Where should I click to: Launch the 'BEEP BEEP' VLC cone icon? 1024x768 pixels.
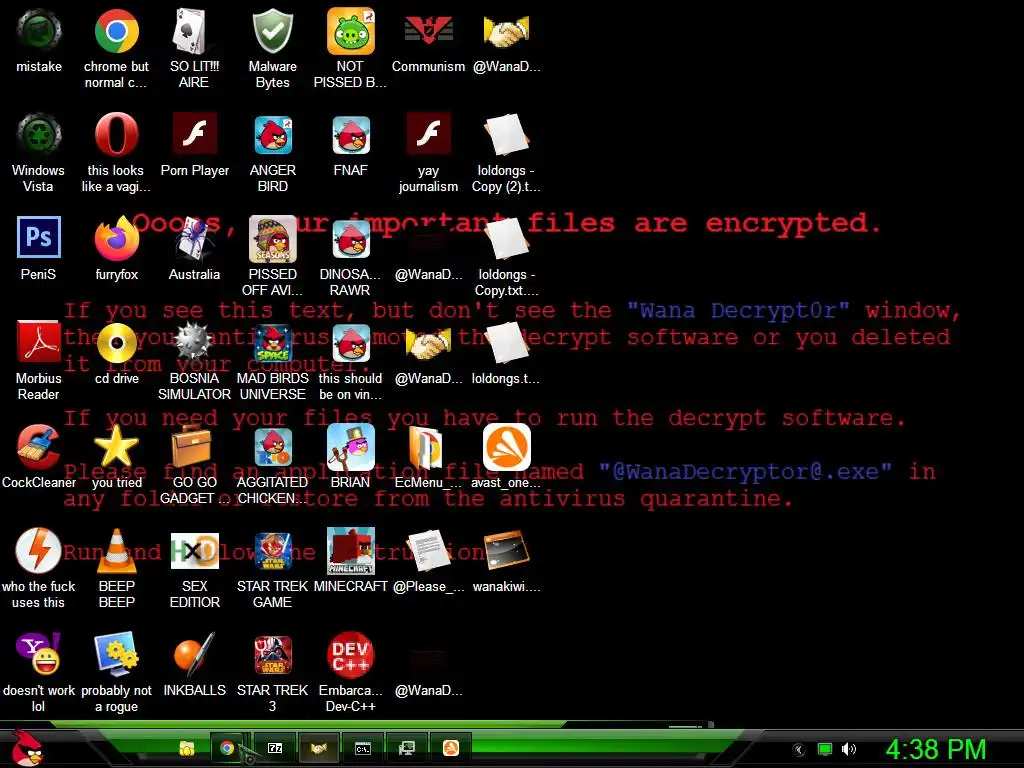116,551
